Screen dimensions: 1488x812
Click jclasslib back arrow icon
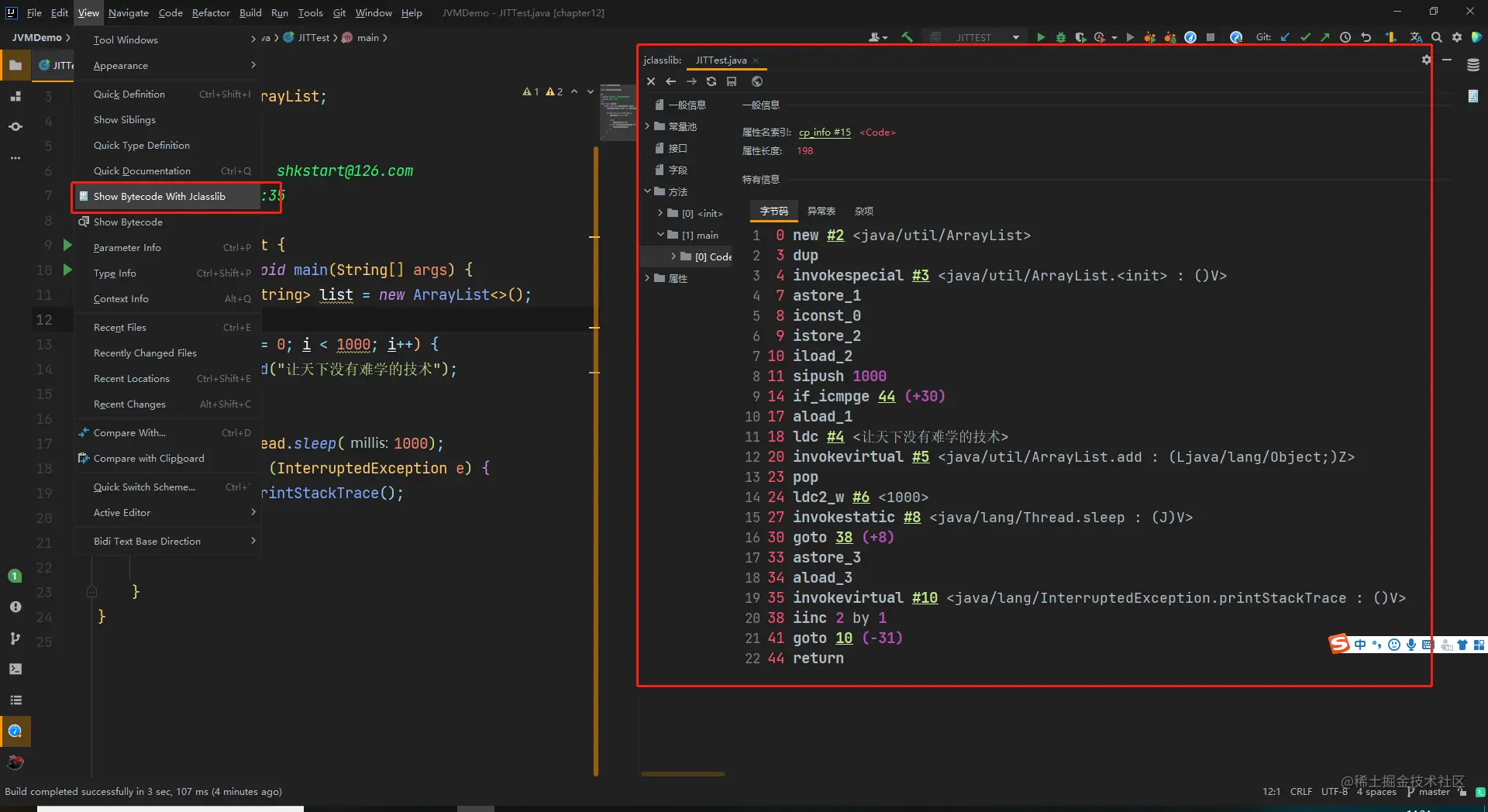(x=671, y=81)
